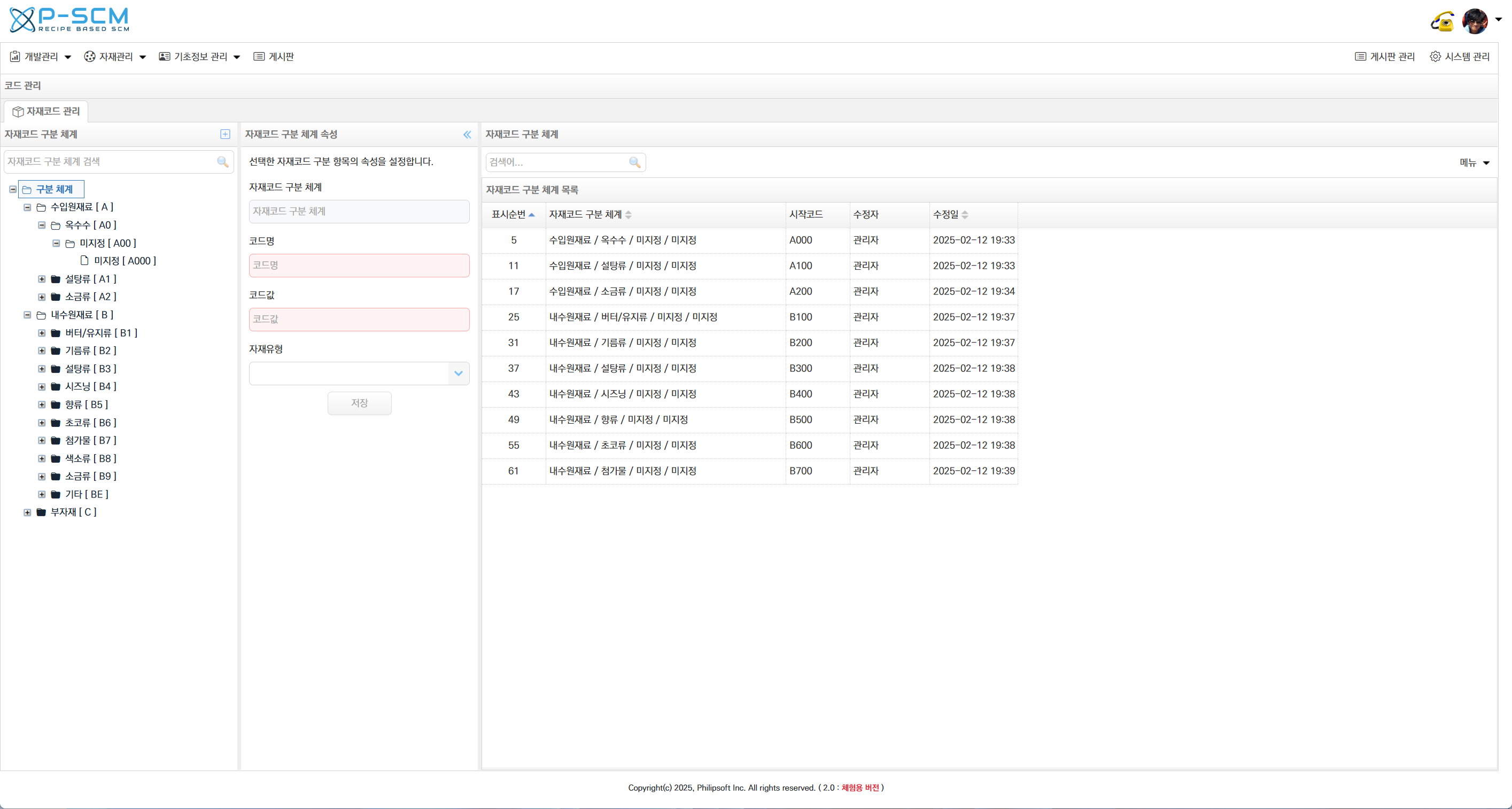
Task: Collapse the 수입원재료 [ A ] node
Action: click(27, 208)
